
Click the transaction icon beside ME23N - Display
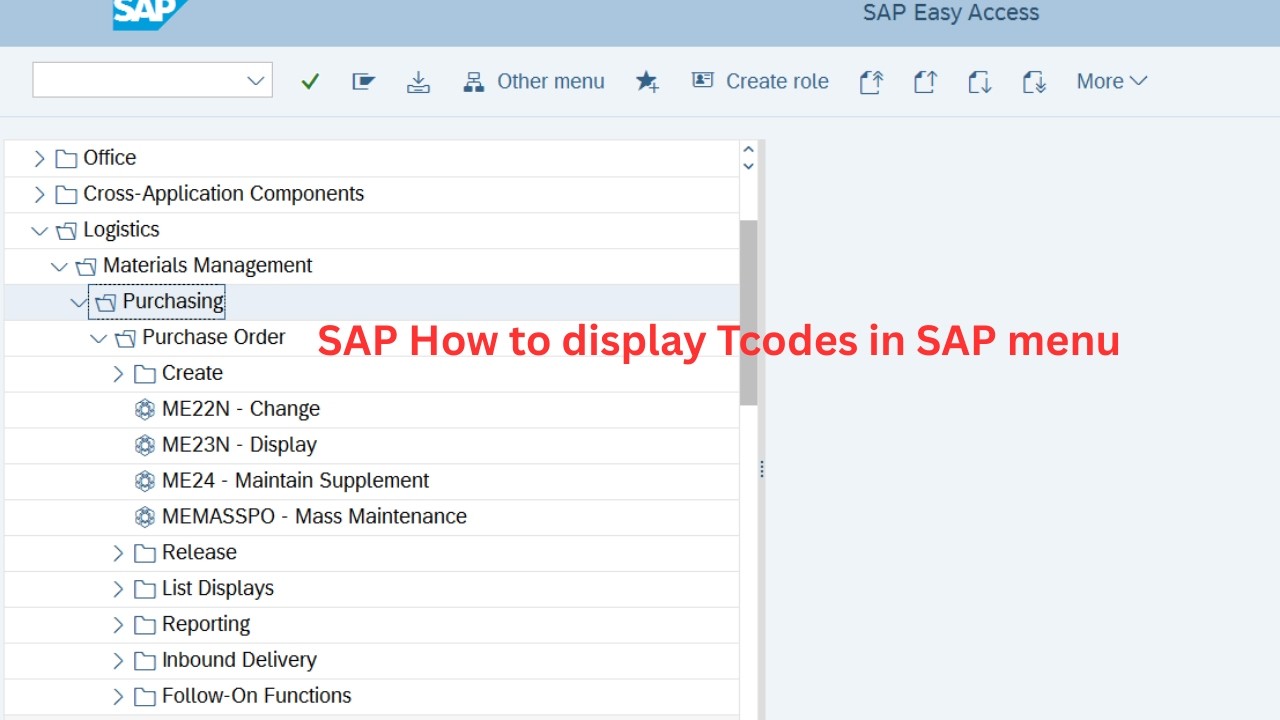145,446
